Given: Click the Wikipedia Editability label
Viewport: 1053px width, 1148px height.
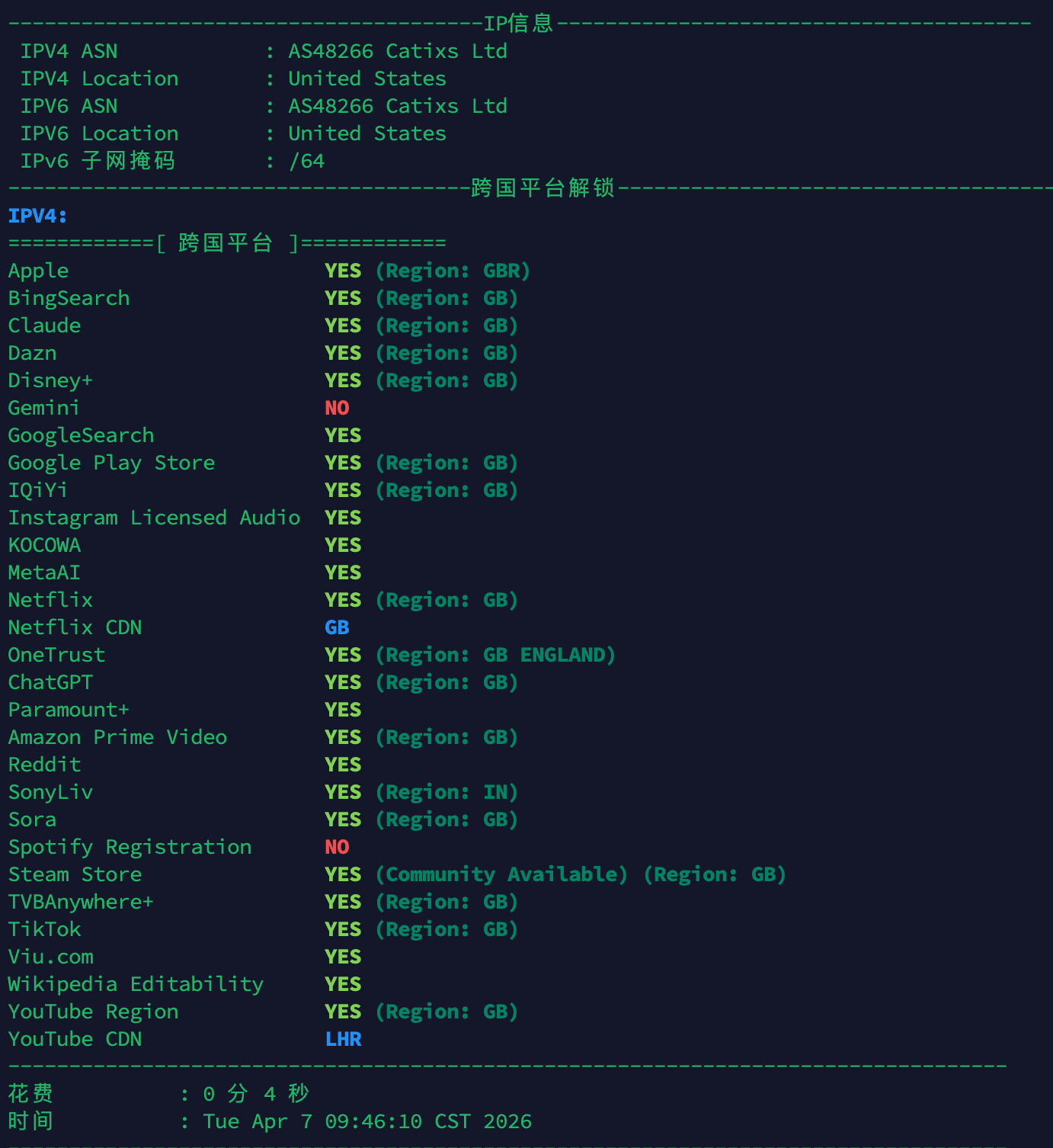Looking at the screenshot, I should coord(136,984).
